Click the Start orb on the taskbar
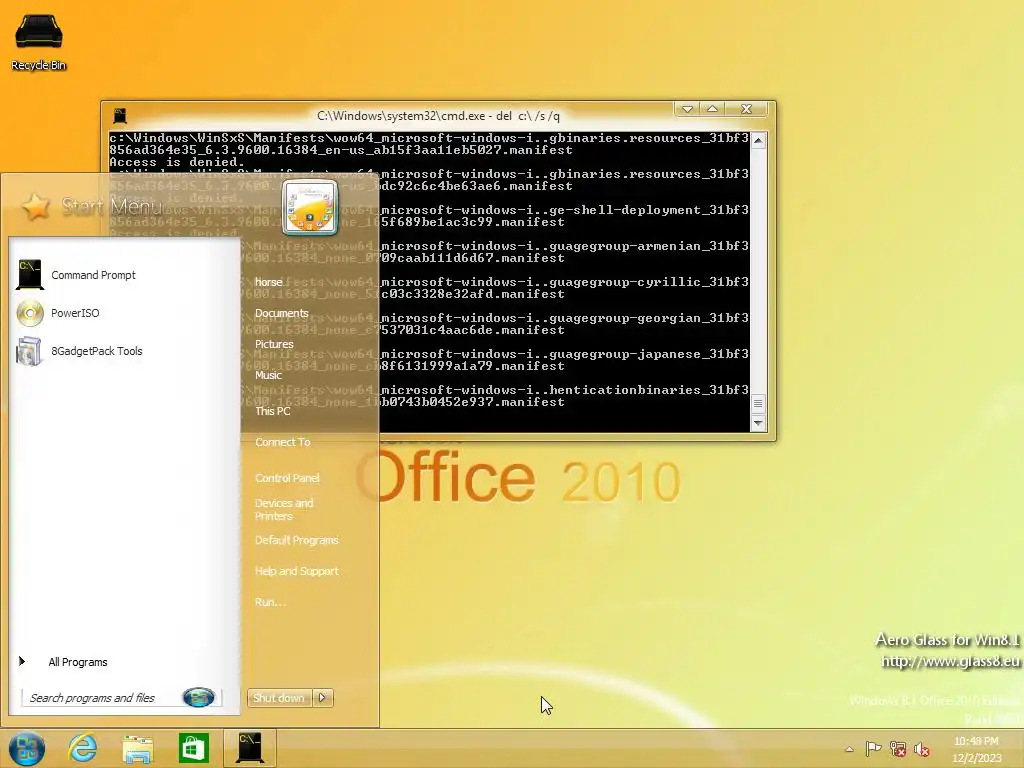This screenshot has height=768, width=1024. pyautogui.click(x=27, y=748)
